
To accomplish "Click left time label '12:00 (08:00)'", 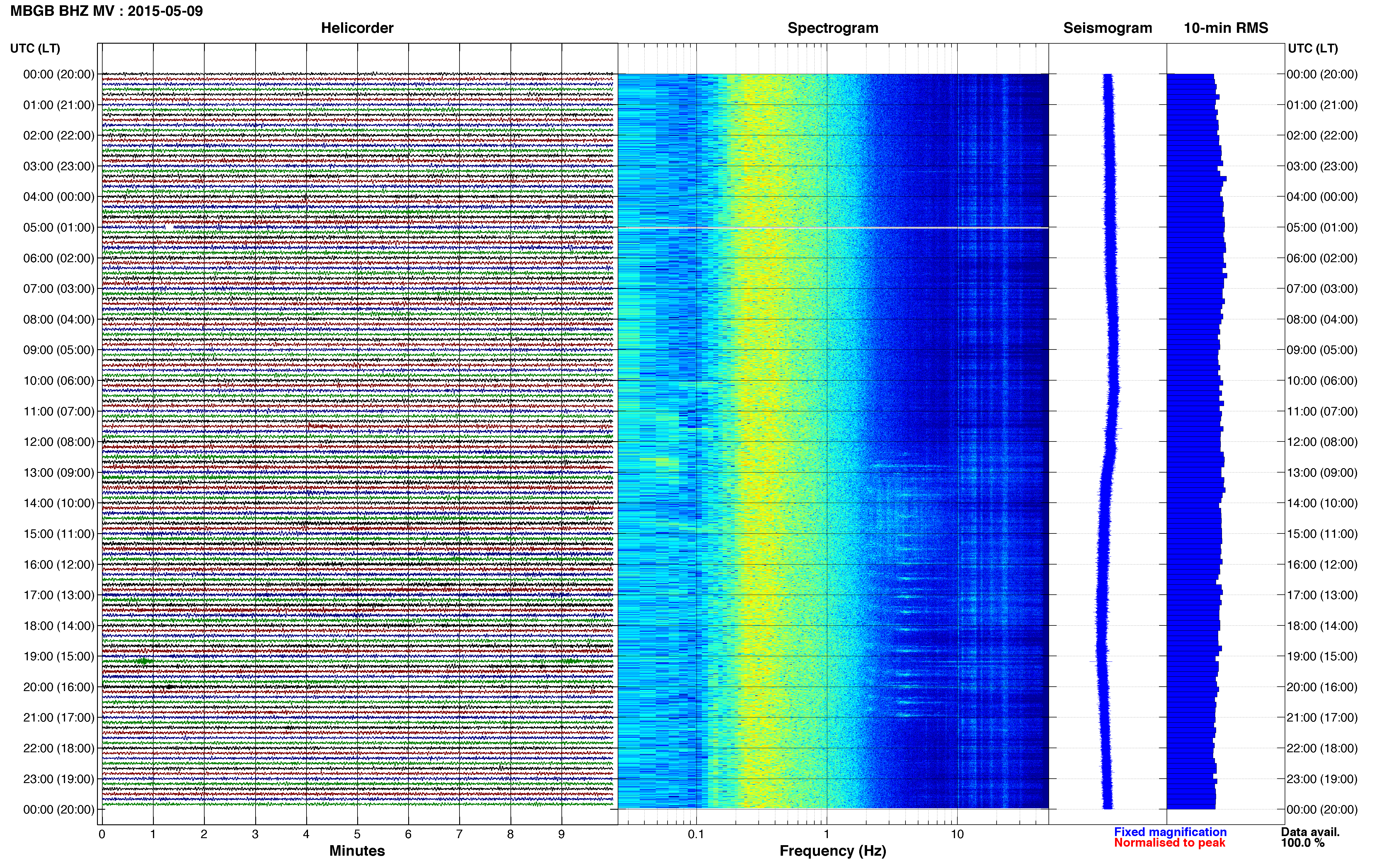I will 59,441.
